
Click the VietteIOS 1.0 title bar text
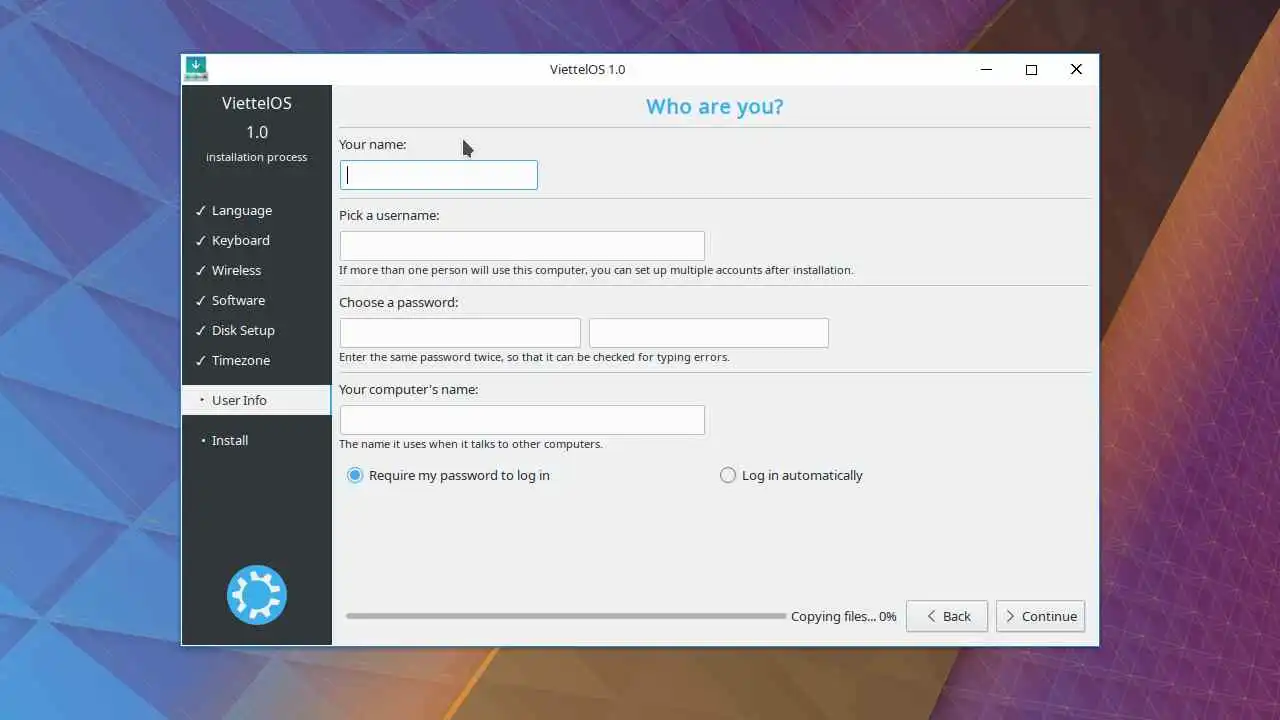(x=588, y=69)
